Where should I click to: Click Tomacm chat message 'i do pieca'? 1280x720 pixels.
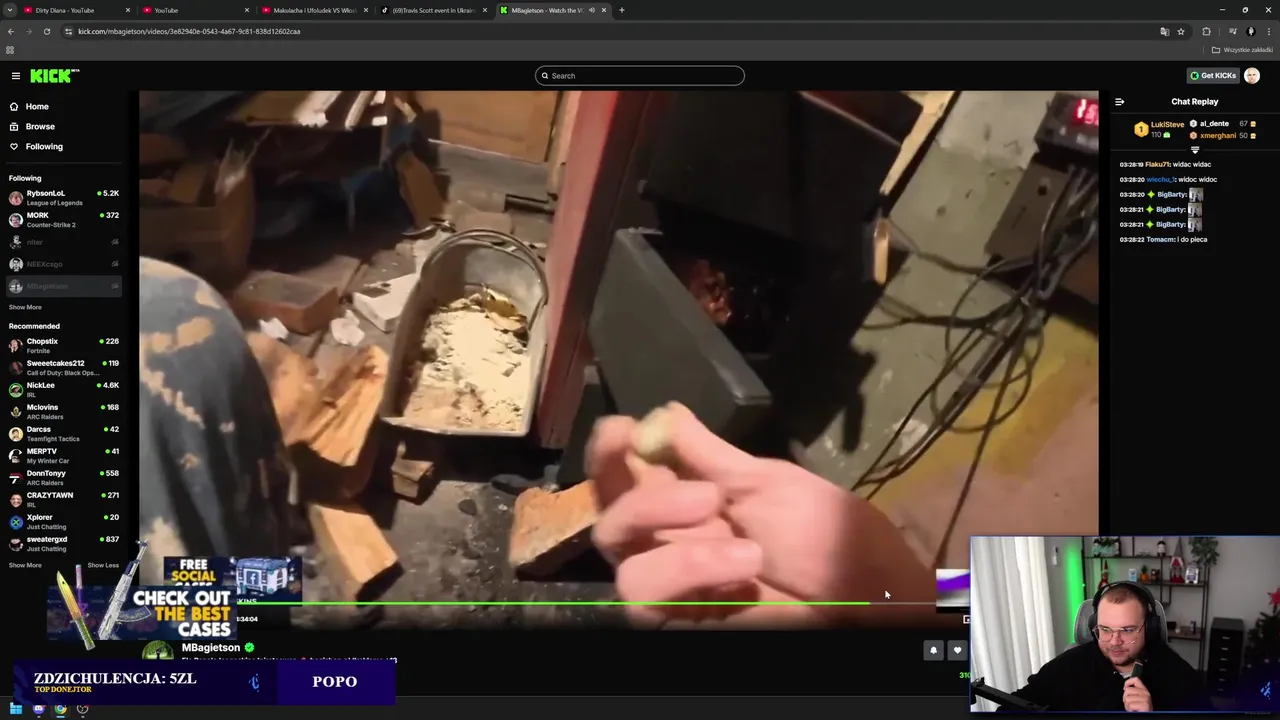tap(1163, 239)
